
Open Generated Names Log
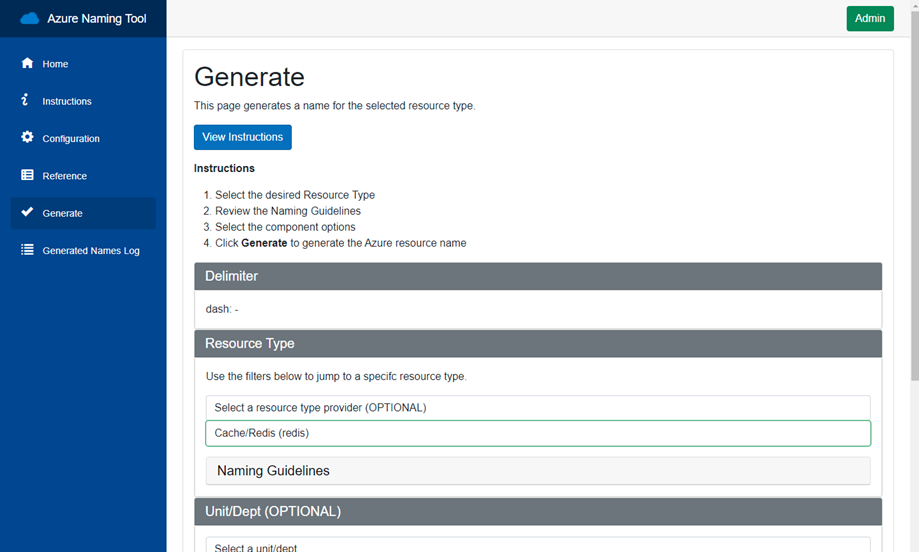pos(83,251)
